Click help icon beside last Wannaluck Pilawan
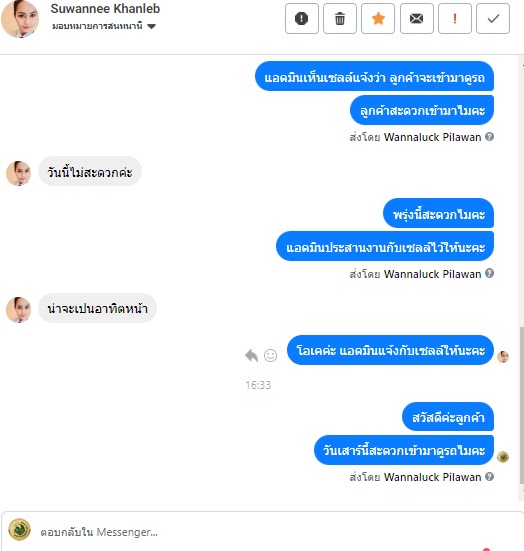 click(x=490, y=477)
